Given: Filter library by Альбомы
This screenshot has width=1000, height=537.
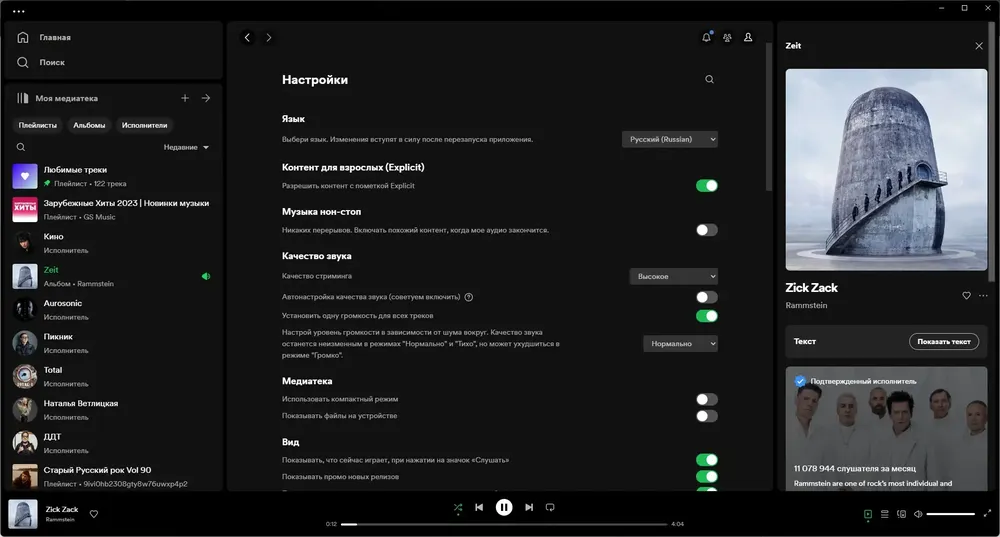Looking at the screenshot, I should pyautogui.click(x=89, y=126).
